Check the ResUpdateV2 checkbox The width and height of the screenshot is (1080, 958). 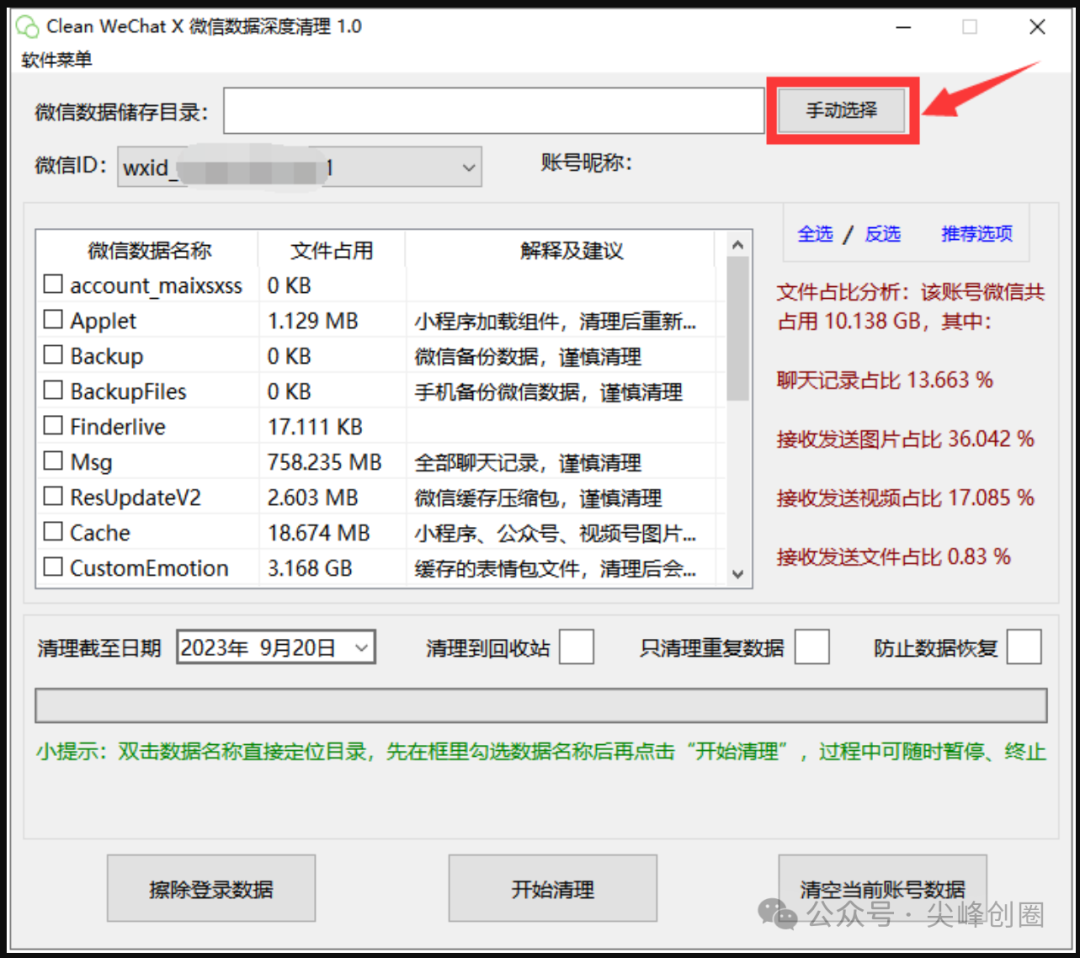(x=53, y=496)
